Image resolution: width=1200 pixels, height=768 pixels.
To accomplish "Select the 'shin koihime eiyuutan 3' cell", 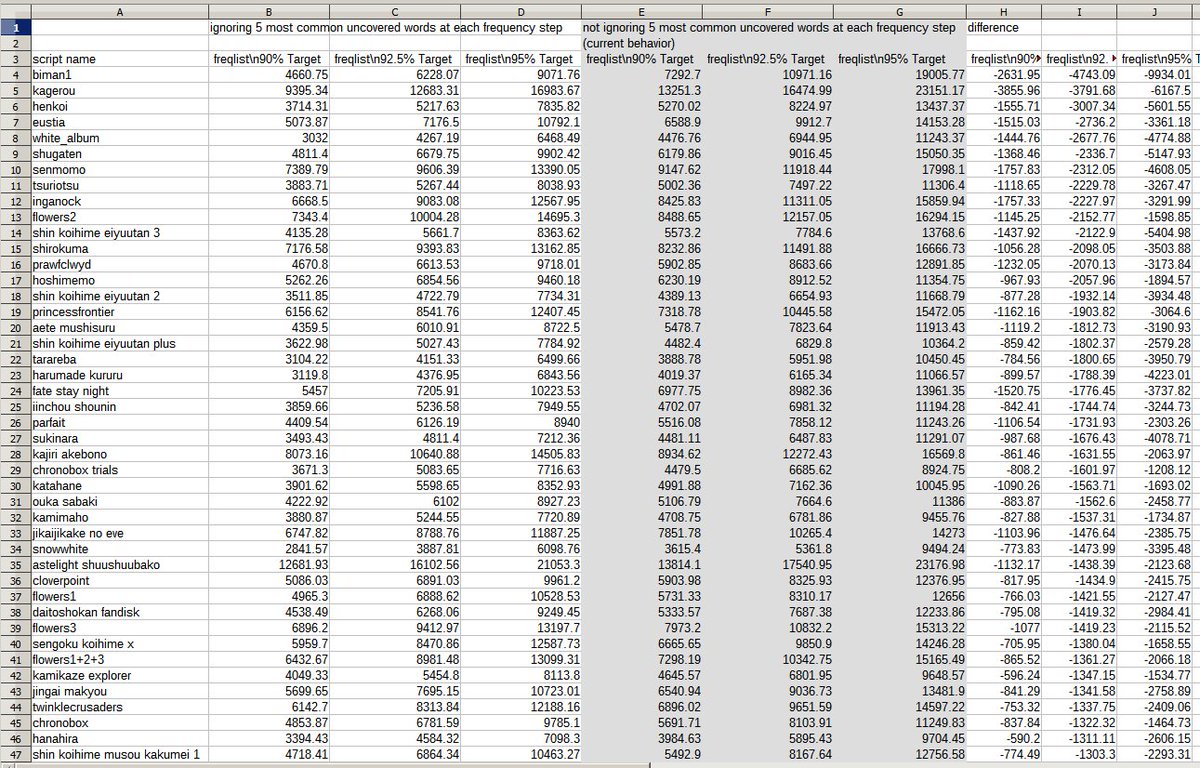I will coord(119,233).
